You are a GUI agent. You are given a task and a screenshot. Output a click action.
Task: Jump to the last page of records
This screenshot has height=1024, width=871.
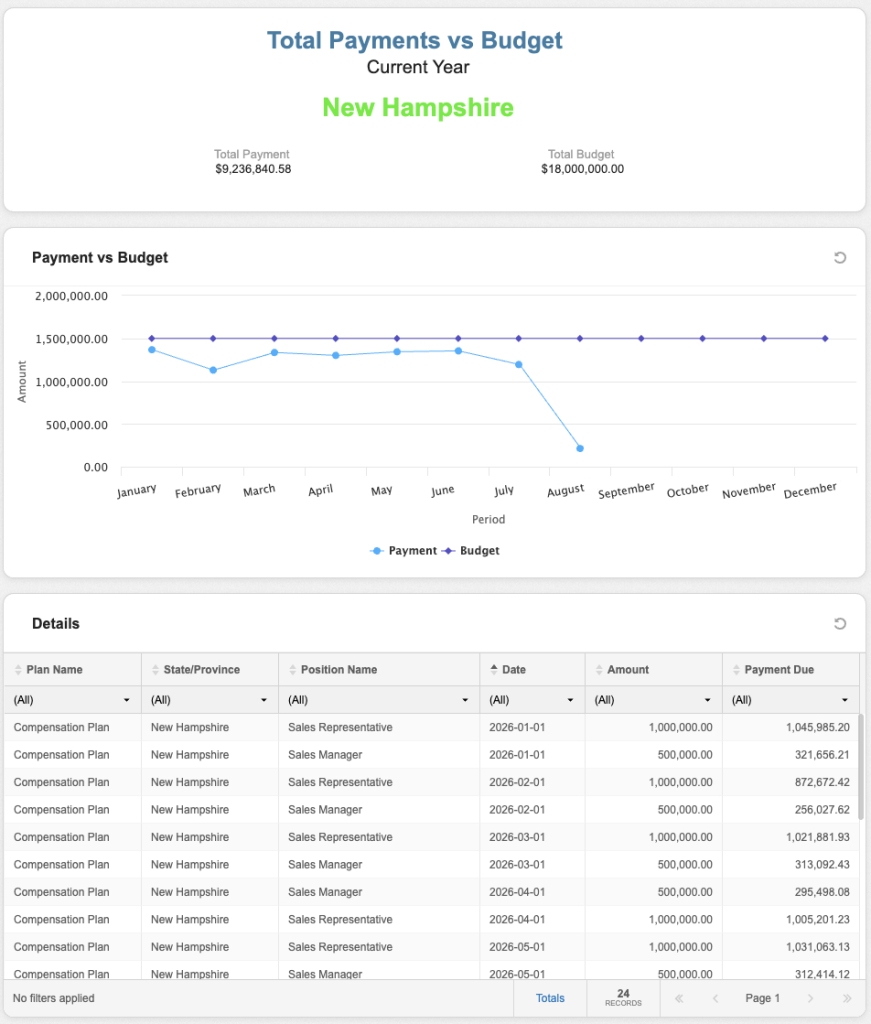pyautogui.click(x=846, y=998)
